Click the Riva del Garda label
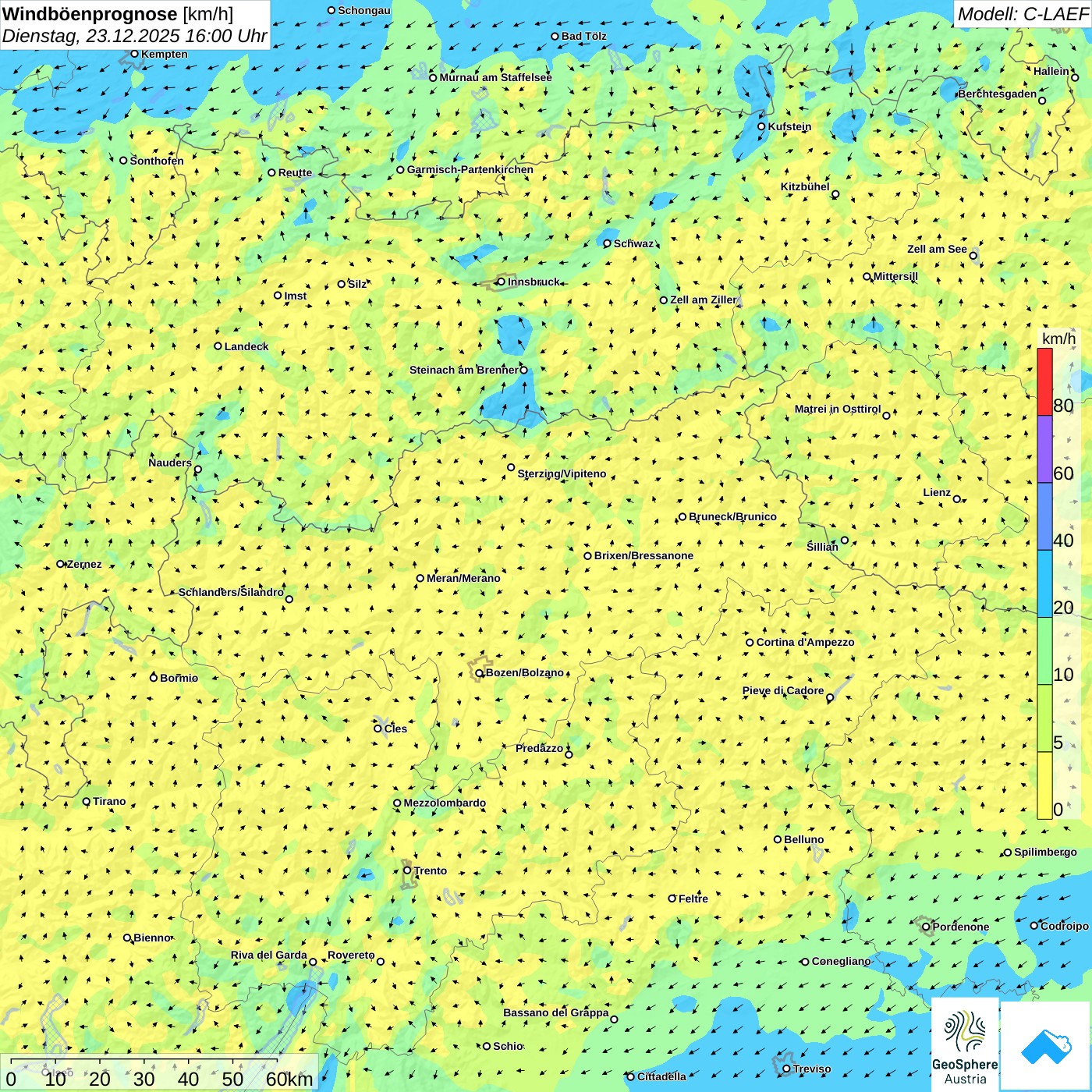This screenshot has height=1092, width=1092. pyautogui.click(x=269, y=955)
